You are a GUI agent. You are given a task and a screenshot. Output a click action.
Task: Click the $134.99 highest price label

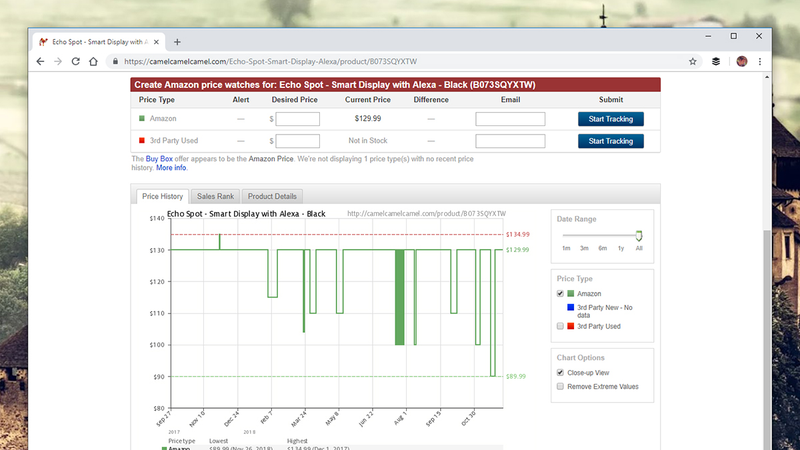click(518, 235)
